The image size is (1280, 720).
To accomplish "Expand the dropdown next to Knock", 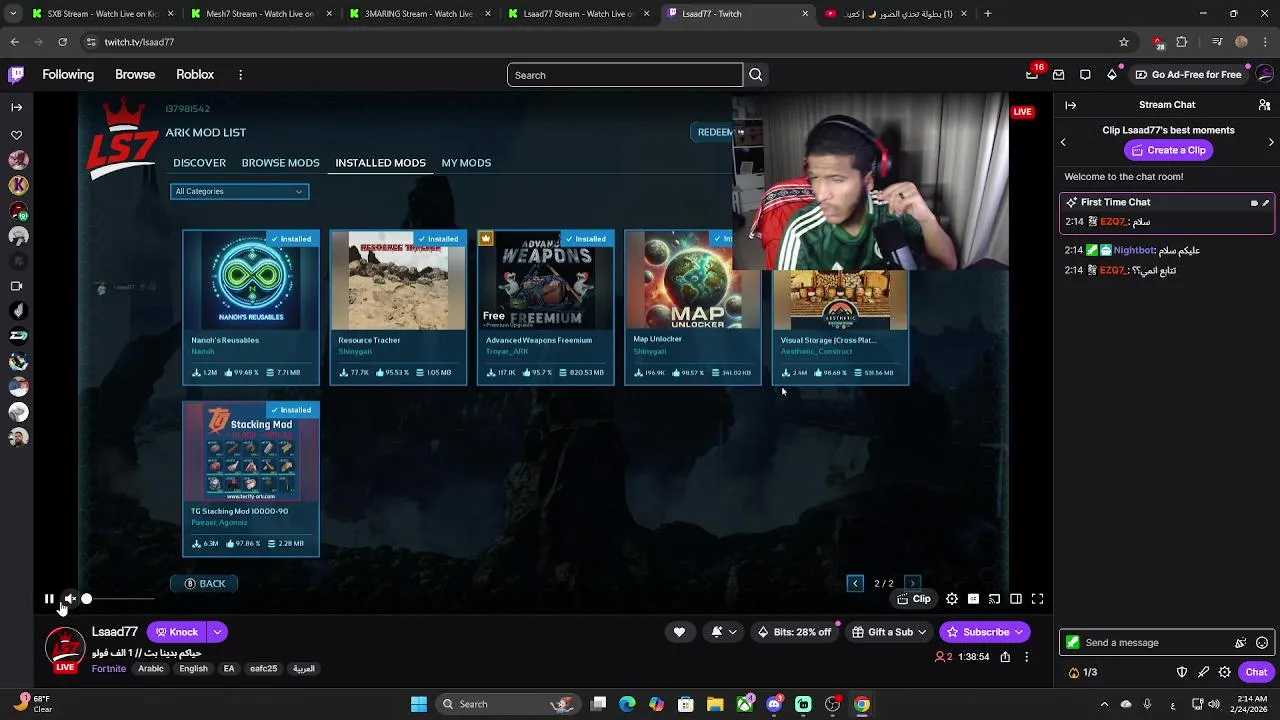I will point(217,632).
